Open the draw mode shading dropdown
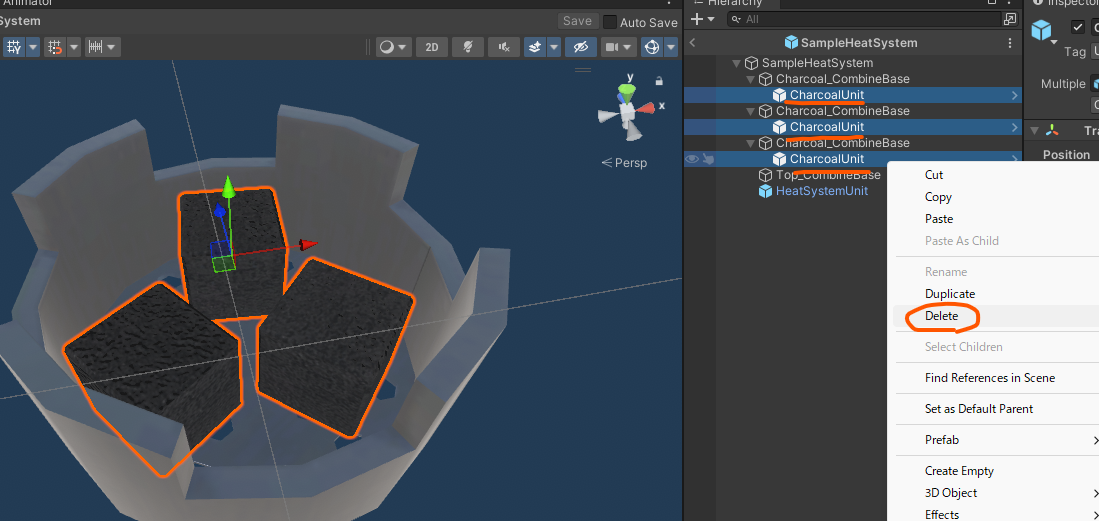 pos(392,47)
